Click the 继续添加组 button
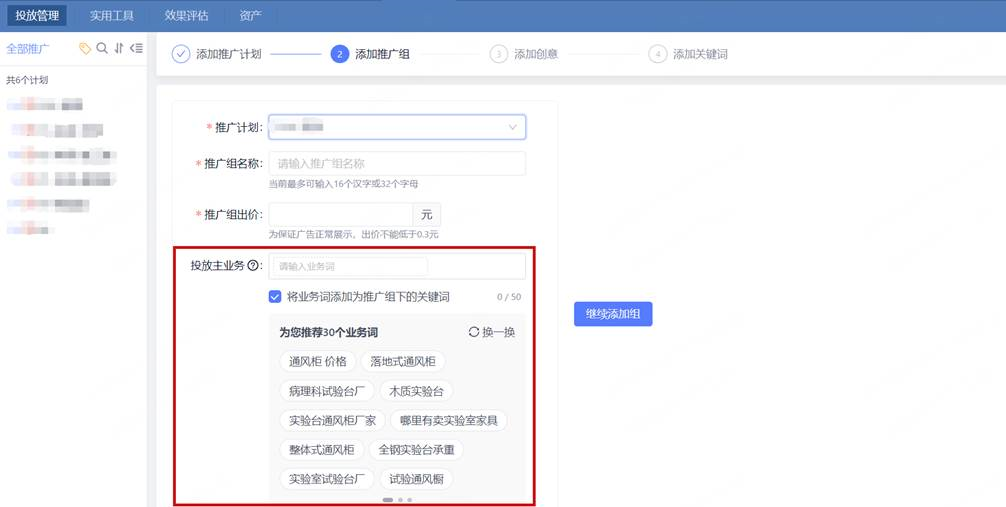The height and width of the screenshot is (507, 1006). coord(613,314)
